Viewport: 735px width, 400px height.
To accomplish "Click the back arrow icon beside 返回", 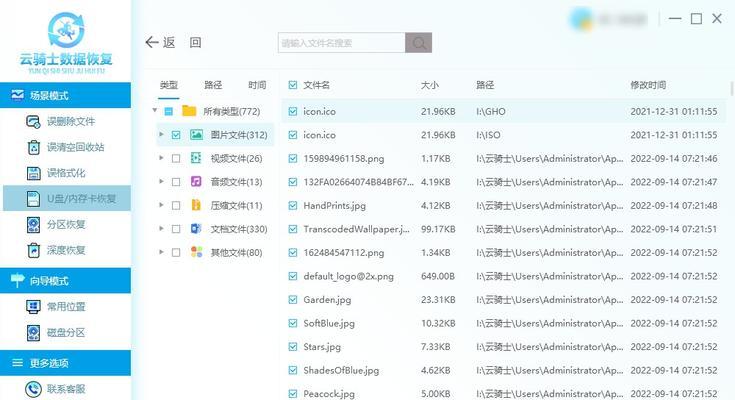I will click(152, 43).
